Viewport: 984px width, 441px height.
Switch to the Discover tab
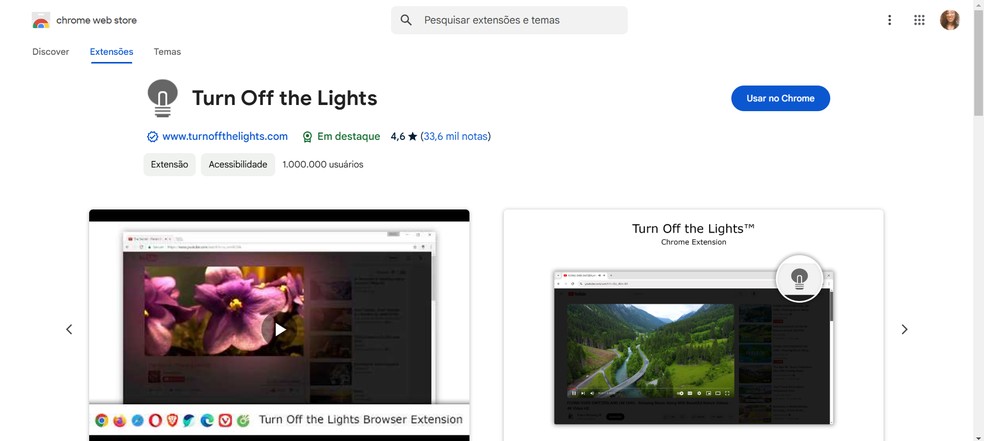(51, 52)
